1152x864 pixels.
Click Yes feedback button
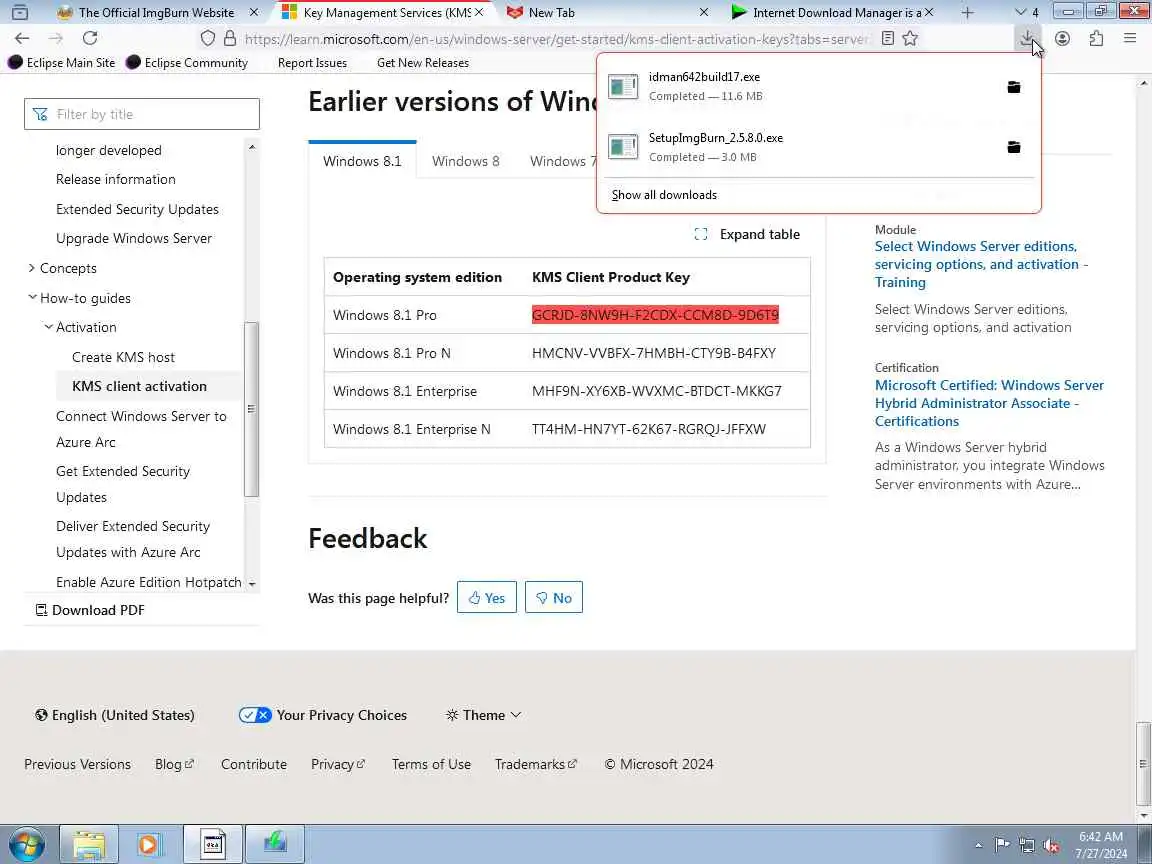pos(486,597)
